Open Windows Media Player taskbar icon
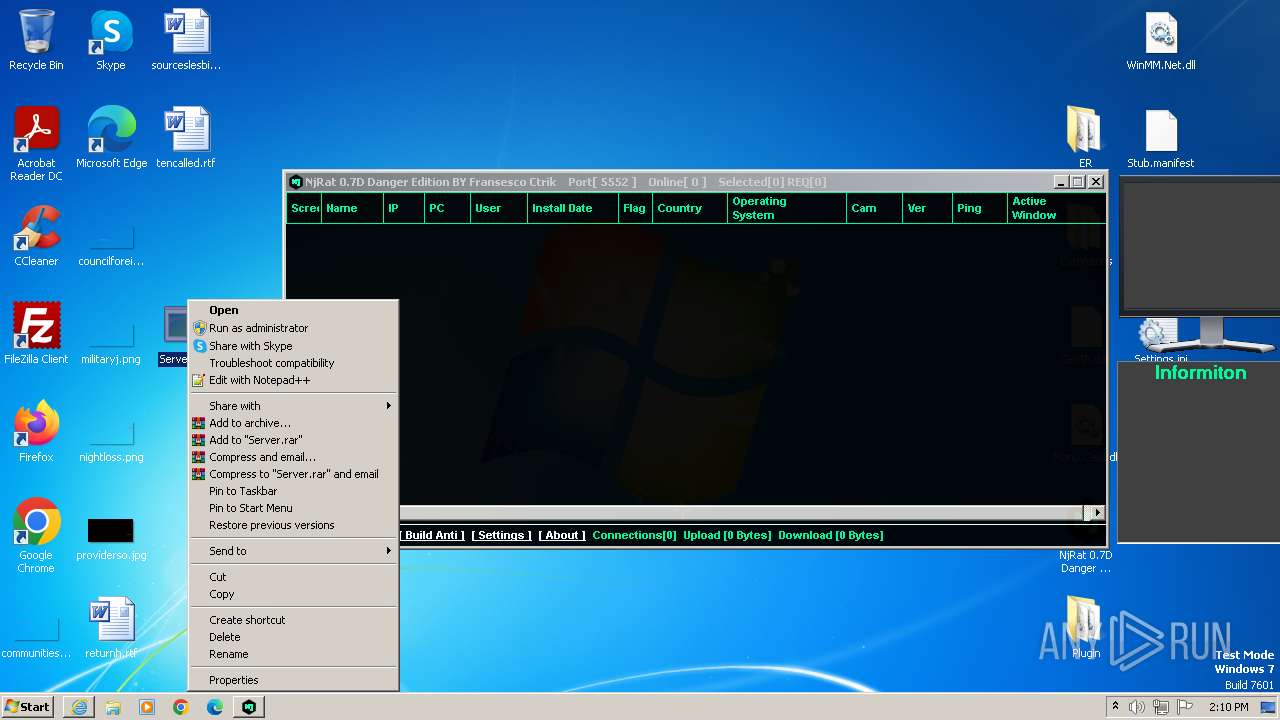The width and height of the screenshot is (1280, 720). [x=147, y=707]
